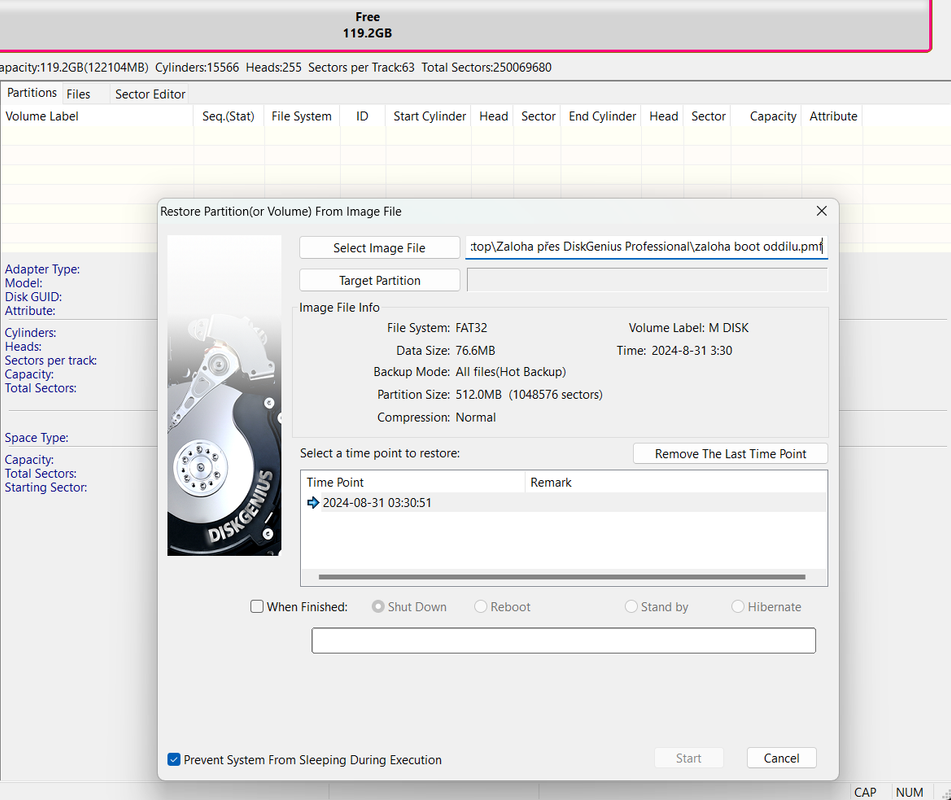
Task: Click the image file path field
Action: [x=647, y=247]
